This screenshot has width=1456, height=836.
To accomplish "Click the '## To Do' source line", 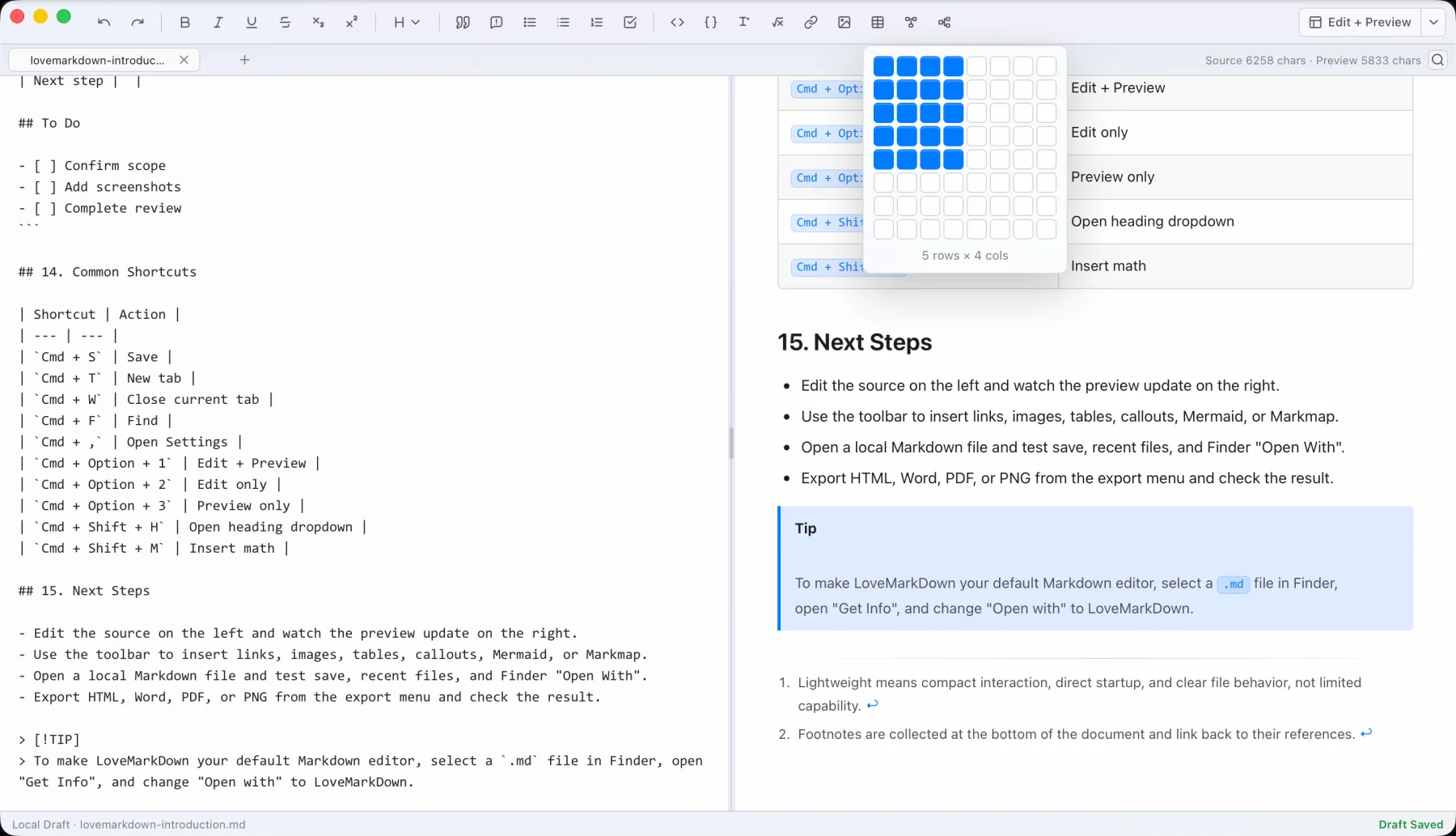I will (49, 123).
